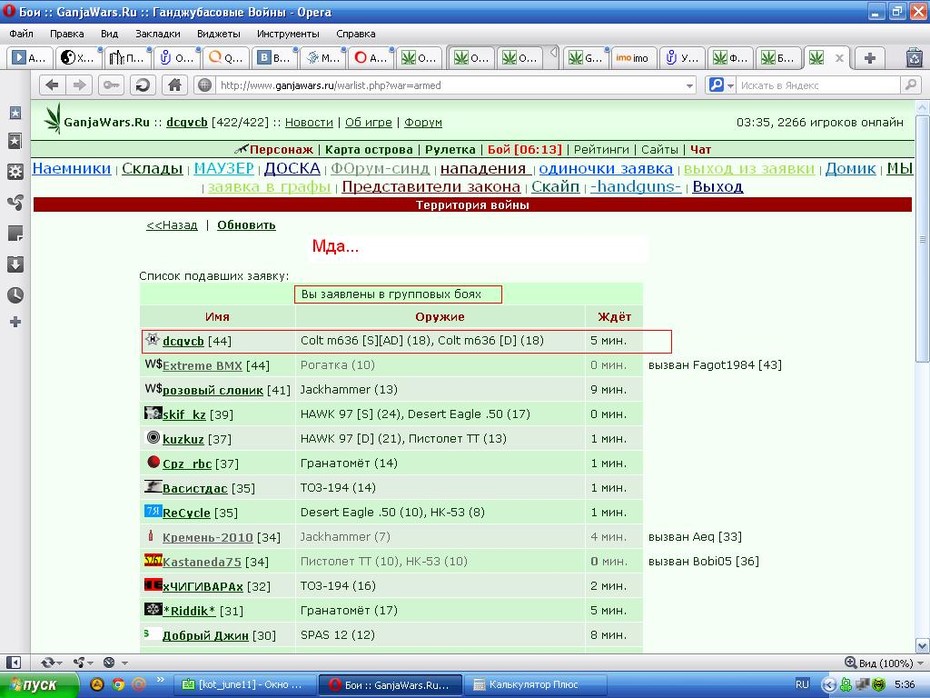930x698 pixels.
Task: Open player skif_kz profile link
Action: point(184,415)
